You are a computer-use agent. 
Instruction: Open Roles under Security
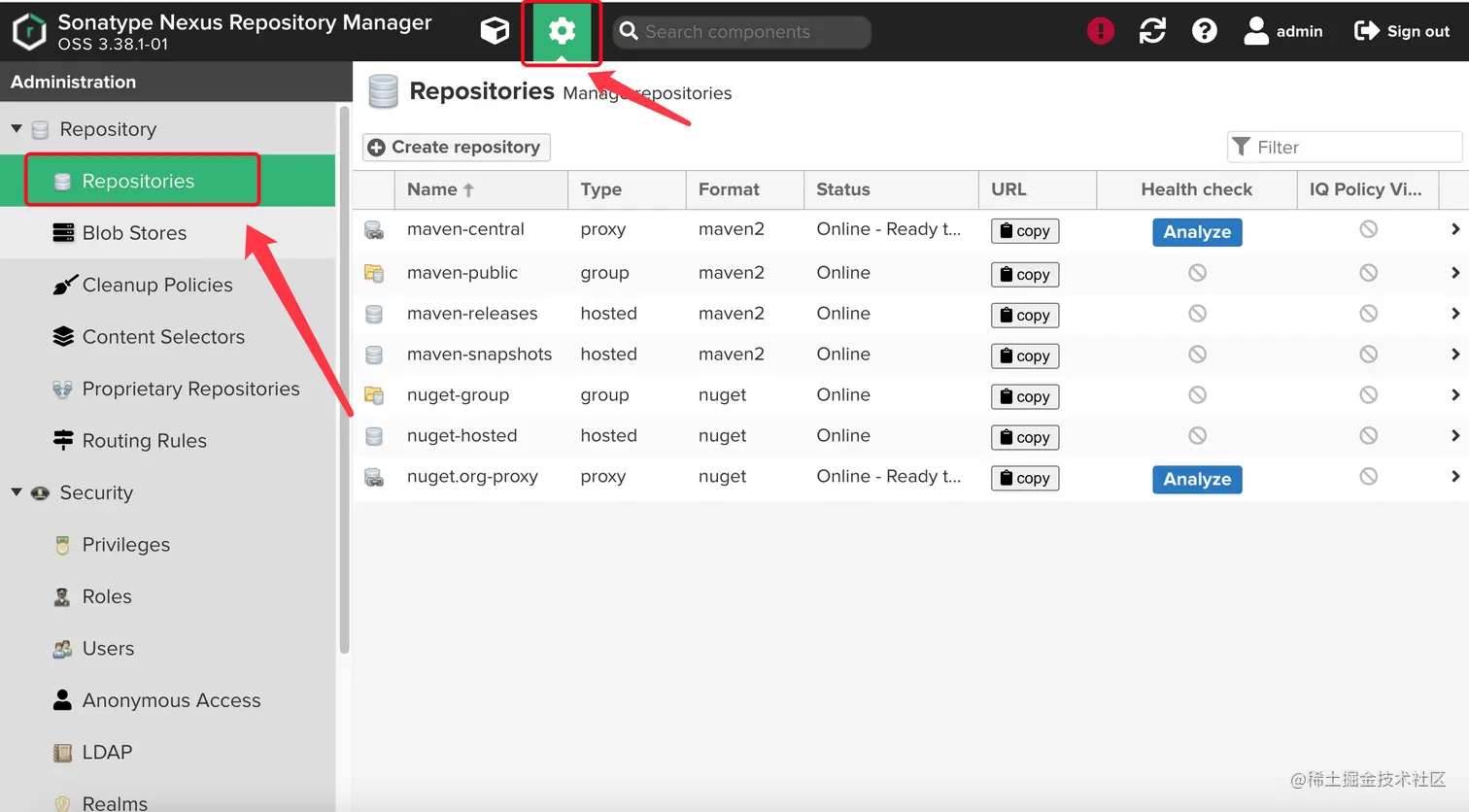(167, 596)
